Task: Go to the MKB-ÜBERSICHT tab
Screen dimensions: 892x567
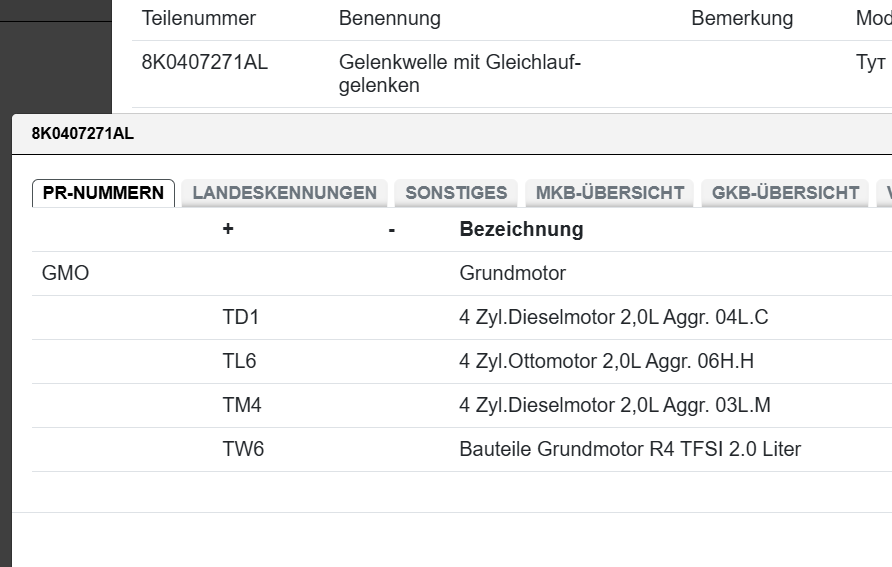Action: click(610, 193)
